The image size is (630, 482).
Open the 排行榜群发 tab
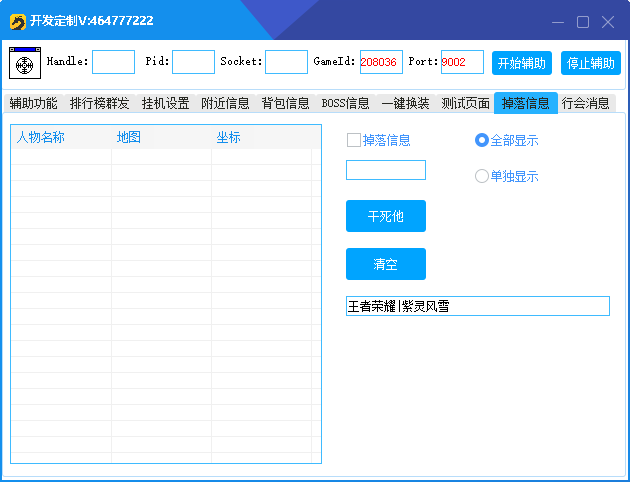(x=99, y=103)
